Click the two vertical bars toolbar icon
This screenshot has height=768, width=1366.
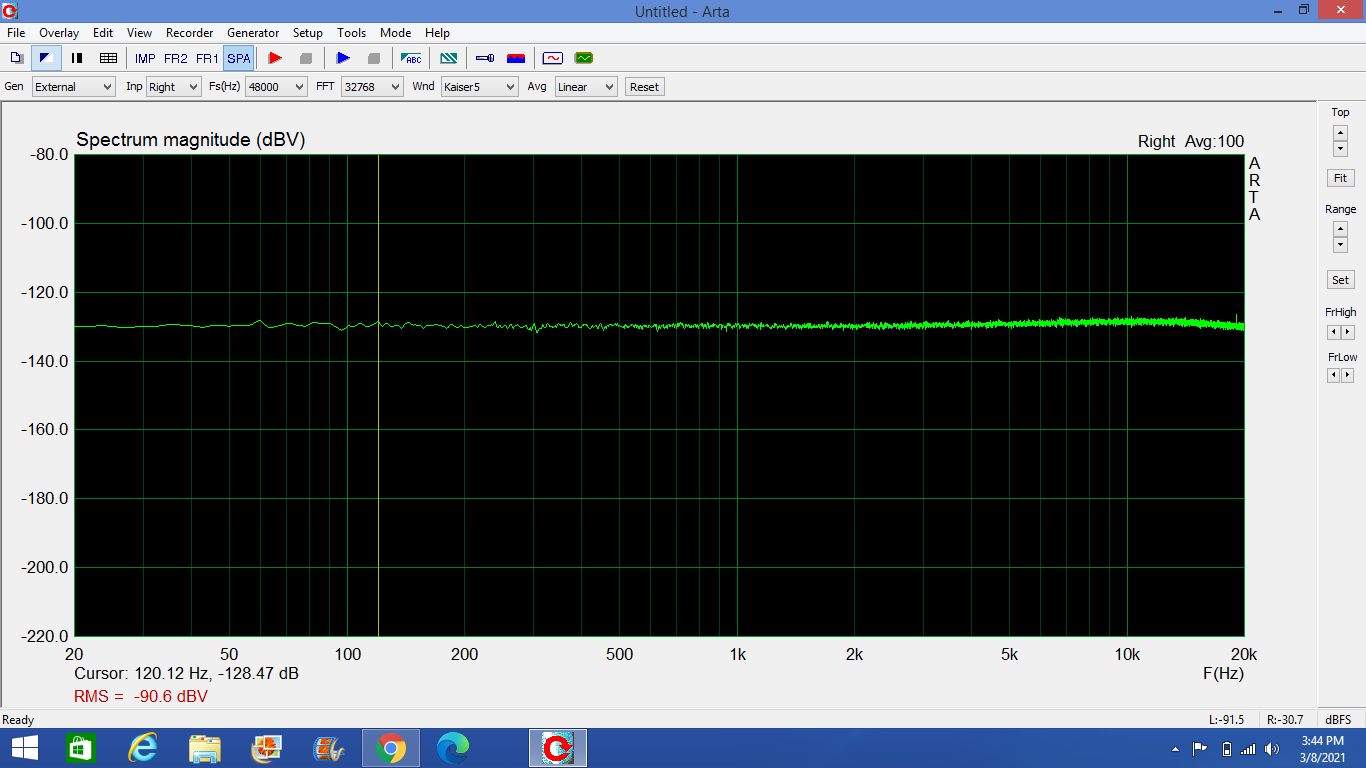coord(77,58)
